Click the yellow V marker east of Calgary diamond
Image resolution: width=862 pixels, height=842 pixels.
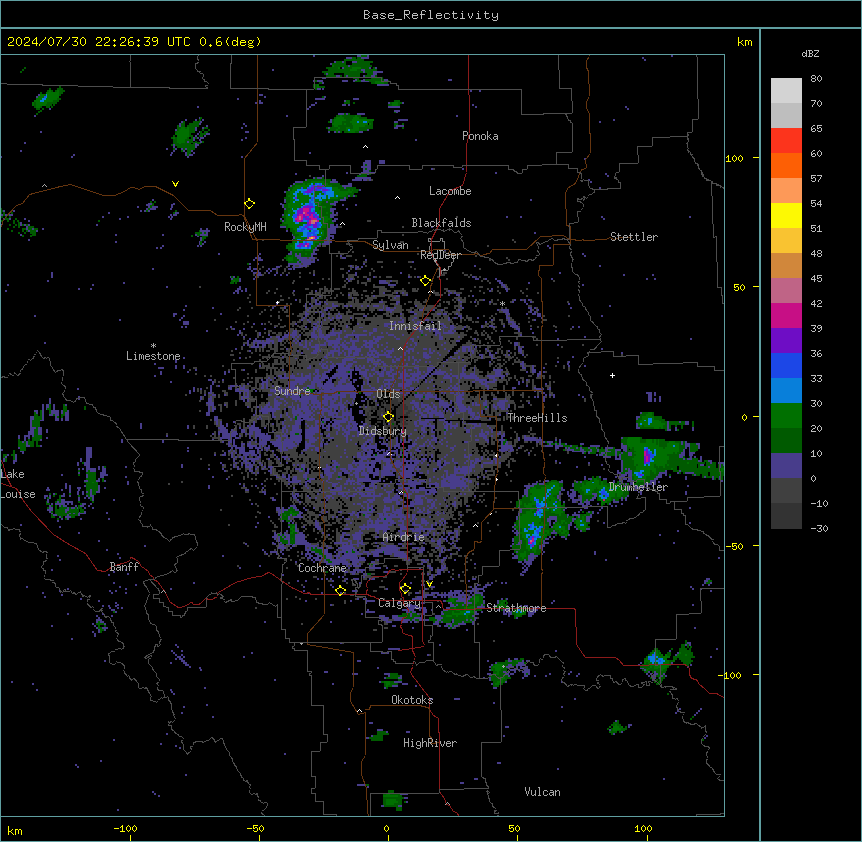(x=429, y=584)
